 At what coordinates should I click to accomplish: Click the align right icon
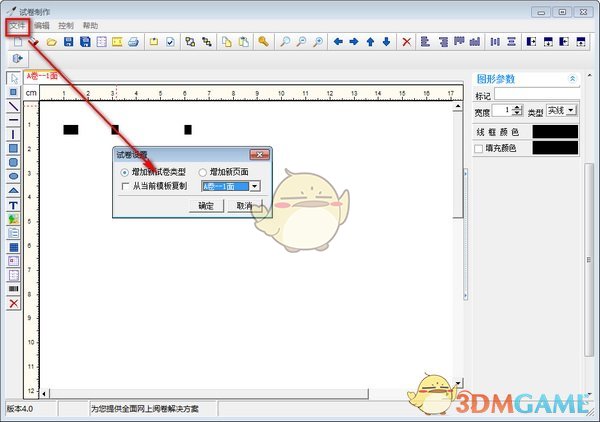pyautogui.click(x=443, y=41)
